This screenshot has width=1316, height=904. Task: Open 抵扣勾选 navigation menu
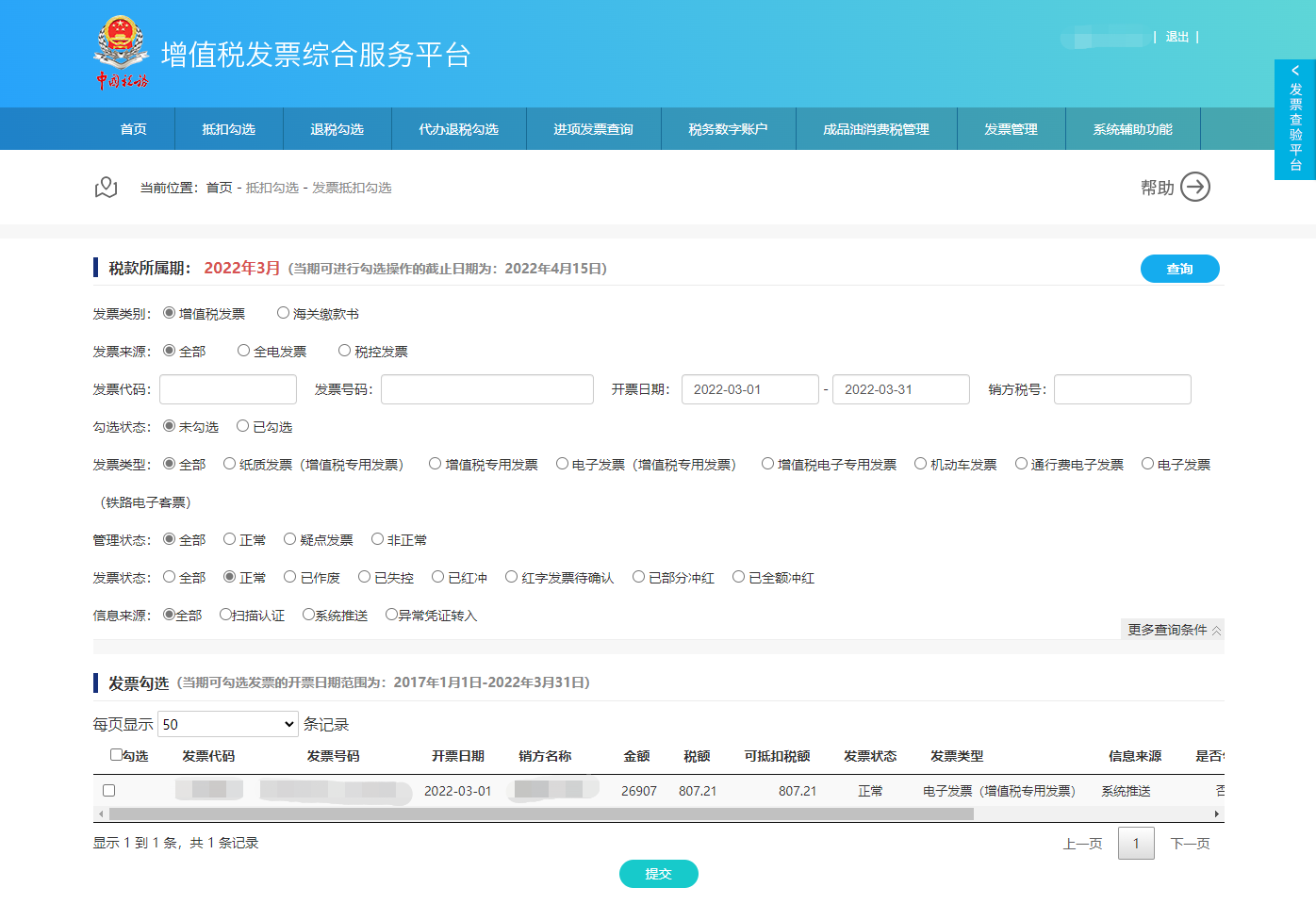229,129
